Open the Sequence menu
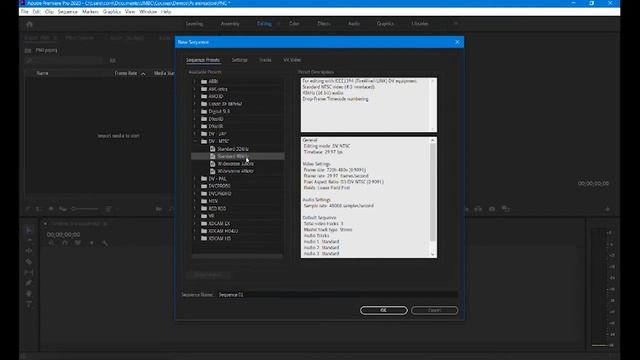This screenshot has width=640, height=360. tap(68, 12)
